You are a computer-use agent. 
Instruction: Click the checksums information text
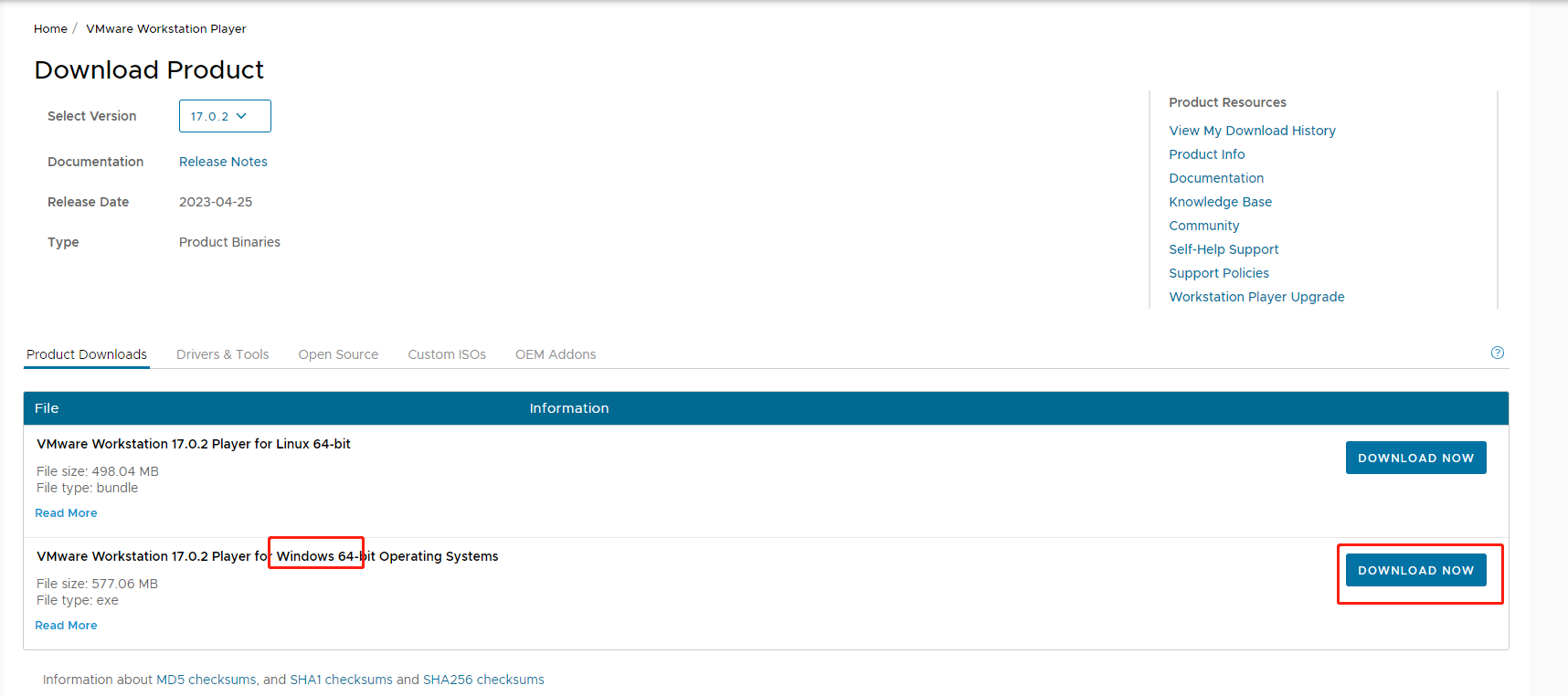pyautogui.click(x=293, y=680)
